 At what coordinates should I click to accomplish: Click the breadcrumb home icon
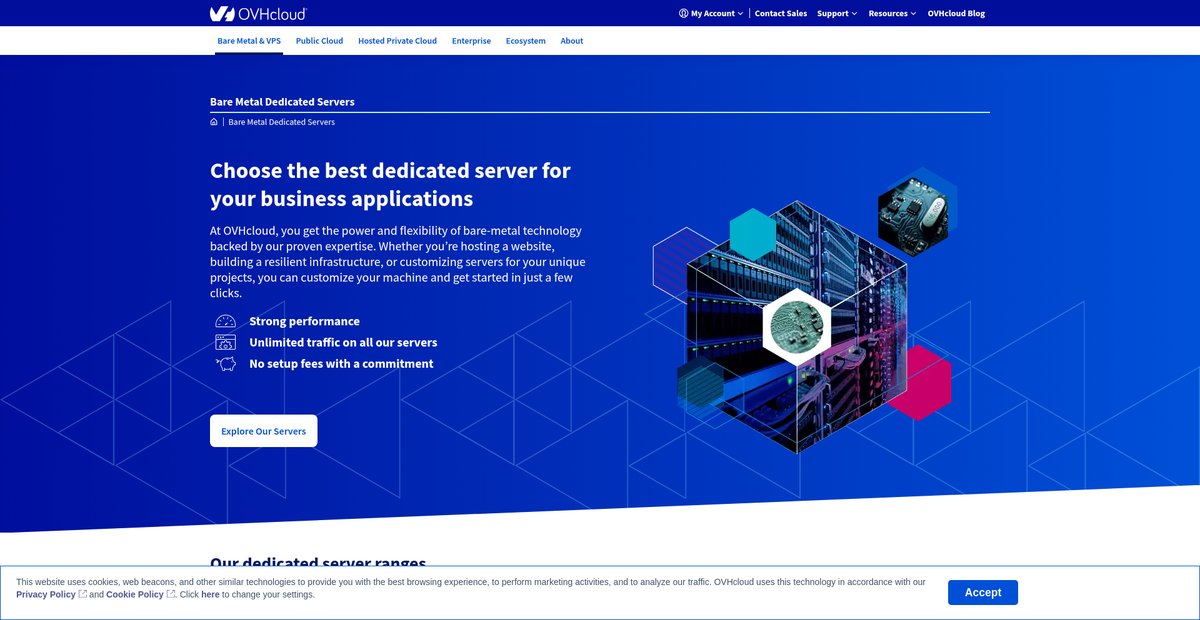tap(214, 122)
